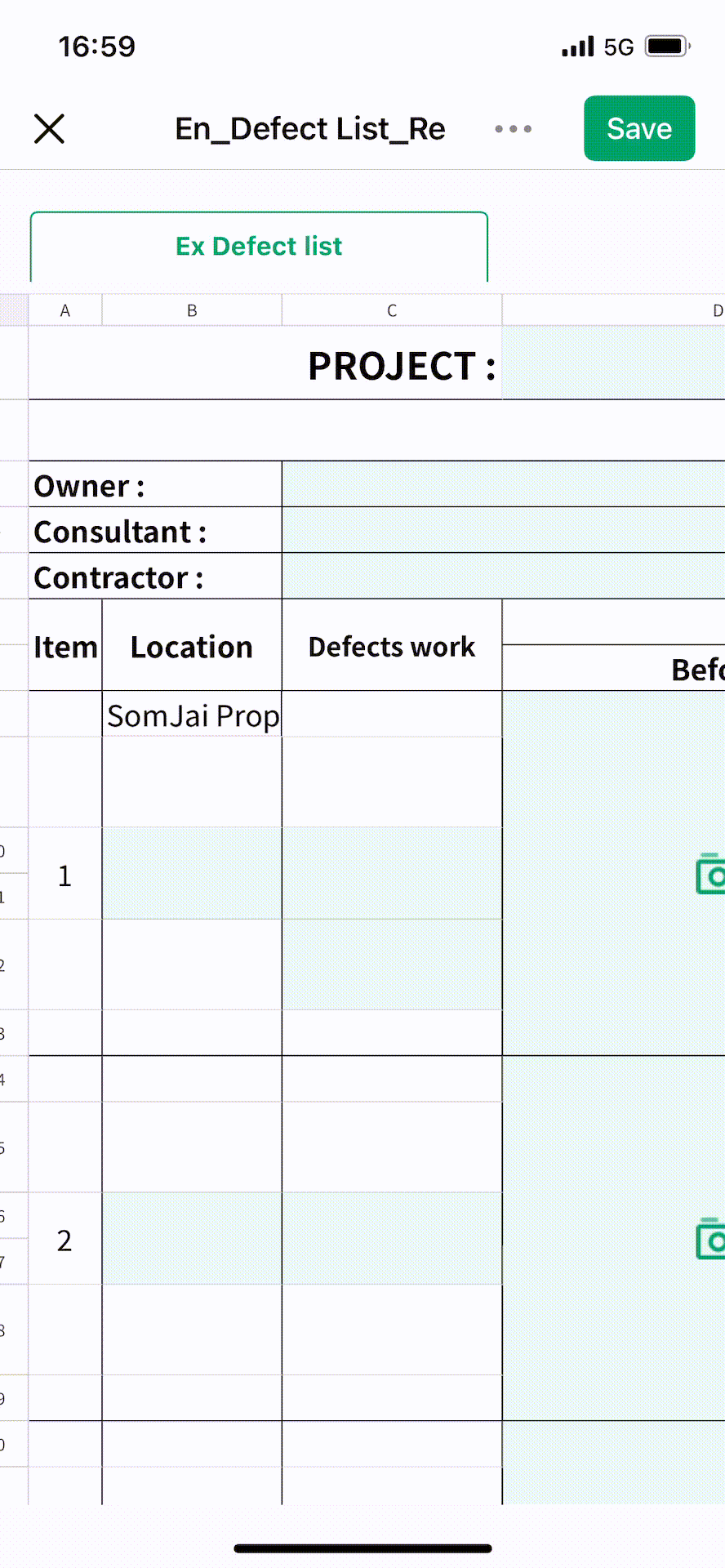Tap Defects work cell for item 2
The width and height of the screenshot is (725, 1568).
[x=392, y=1238]
